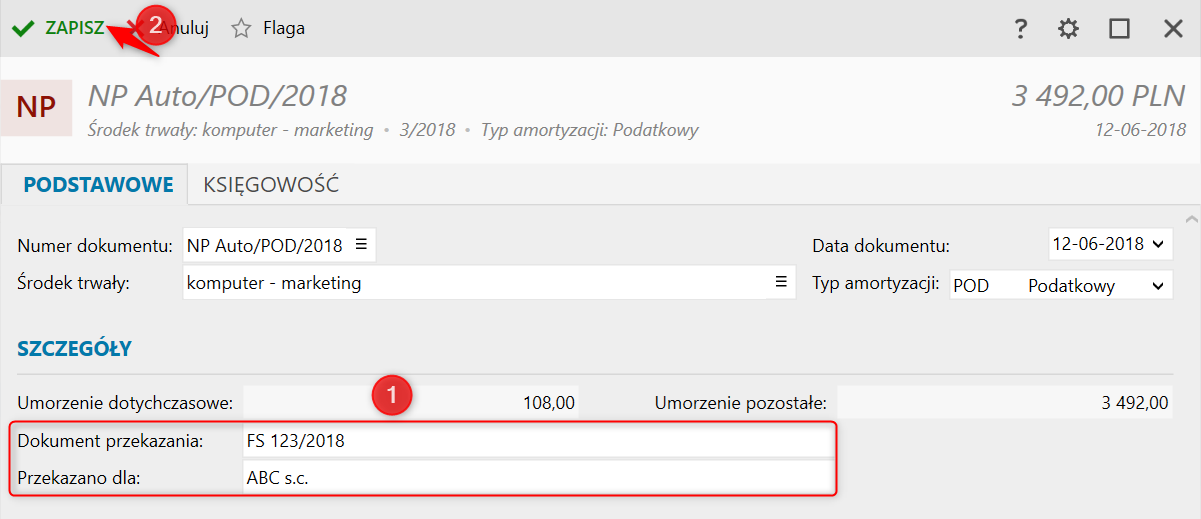The height and width of the screenshot is (519, 1201).
Task: Click the Anuluj cancel button
Action: coord(186,29)
